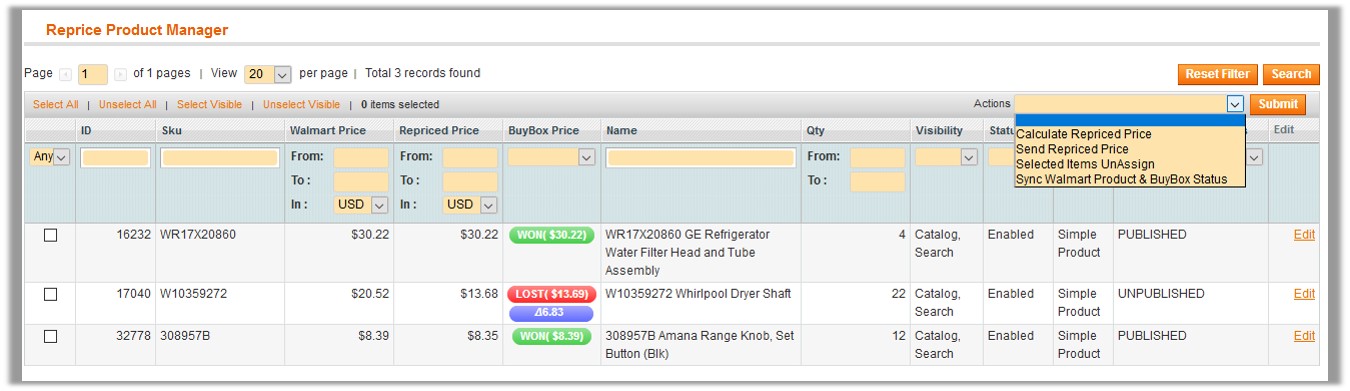The image size is (1350, 391).
Task: Open Repriced Price currency USD dropdown
Action: pos(470,204)
